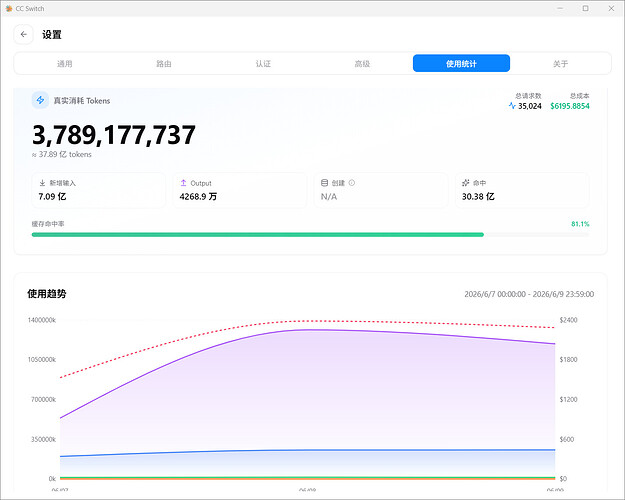Image resolution: width=625 pixels, height=500 pixels.
Task: Click the 7.09 亿 input value
Action: [52, 197]
